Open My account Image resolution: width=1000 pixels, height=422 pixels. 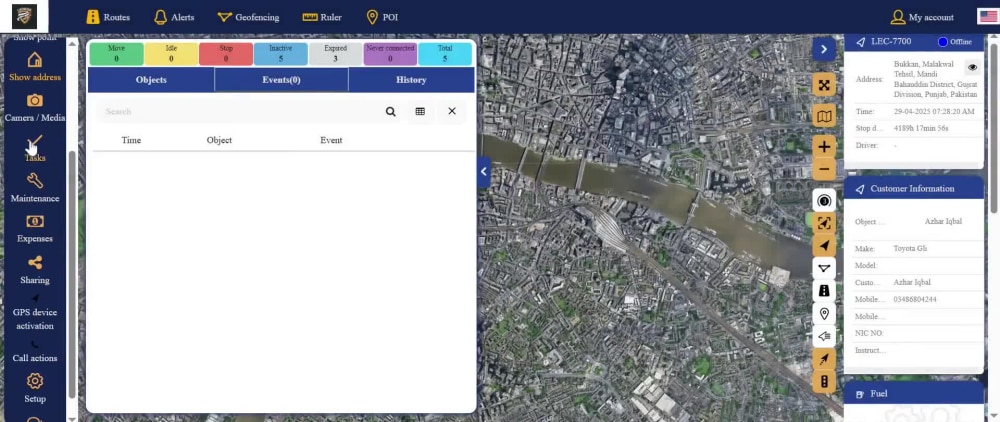click(922, 17)
